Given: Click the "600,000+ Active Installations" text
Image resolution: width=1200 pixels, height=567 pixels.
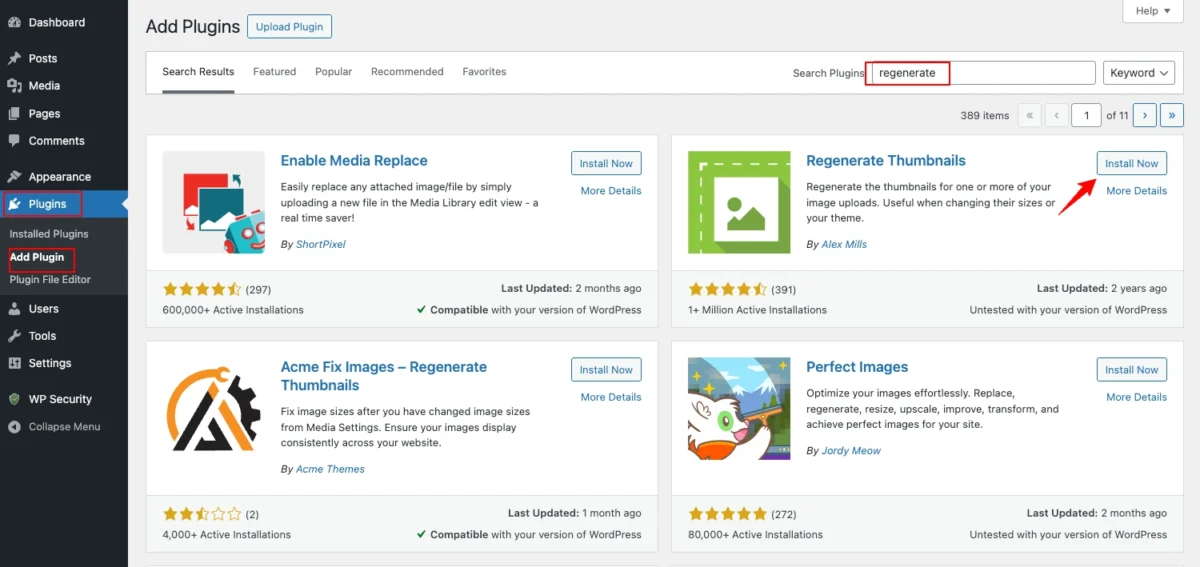Looking at the screenshot, I should (x=233, y=310).
